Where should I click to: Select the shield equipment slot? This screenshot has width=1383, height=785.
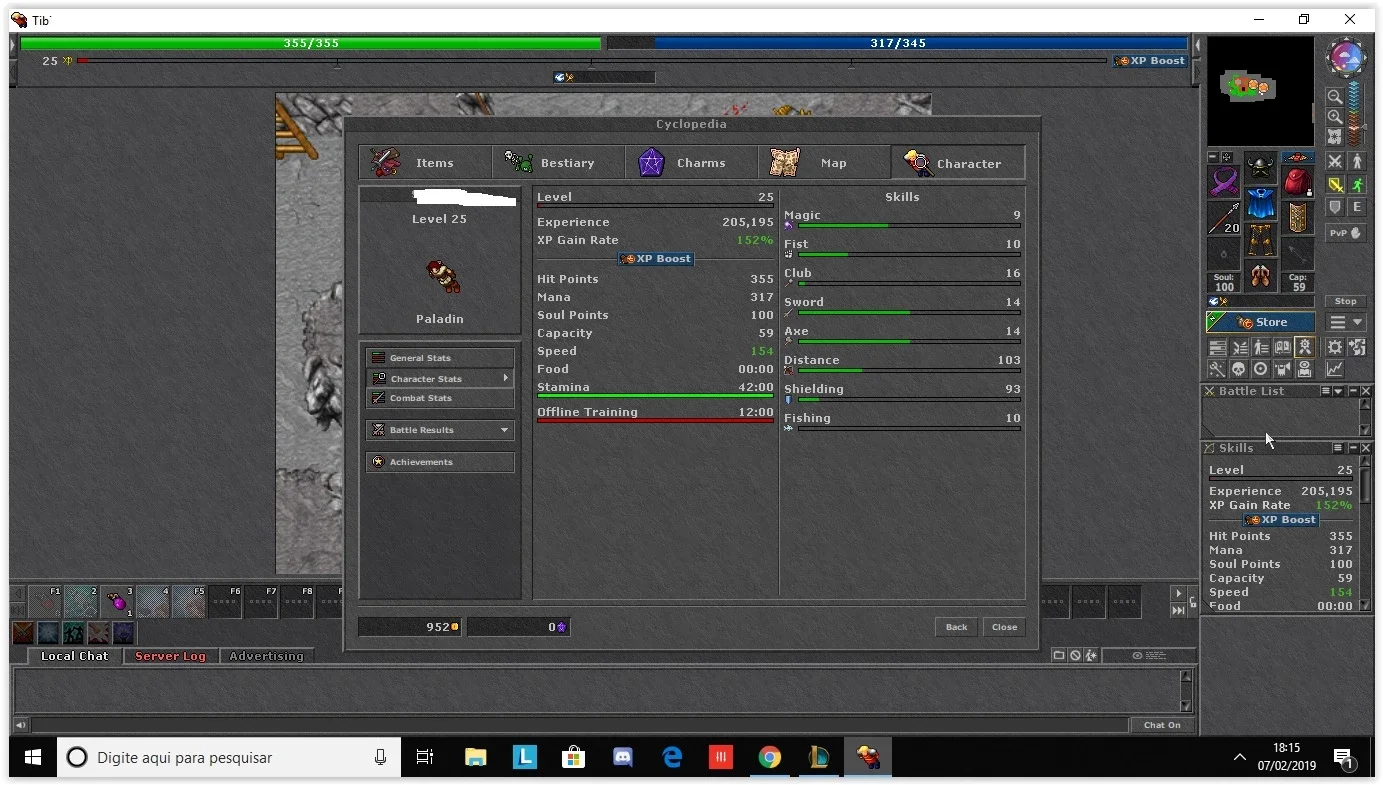(1298, 218)
